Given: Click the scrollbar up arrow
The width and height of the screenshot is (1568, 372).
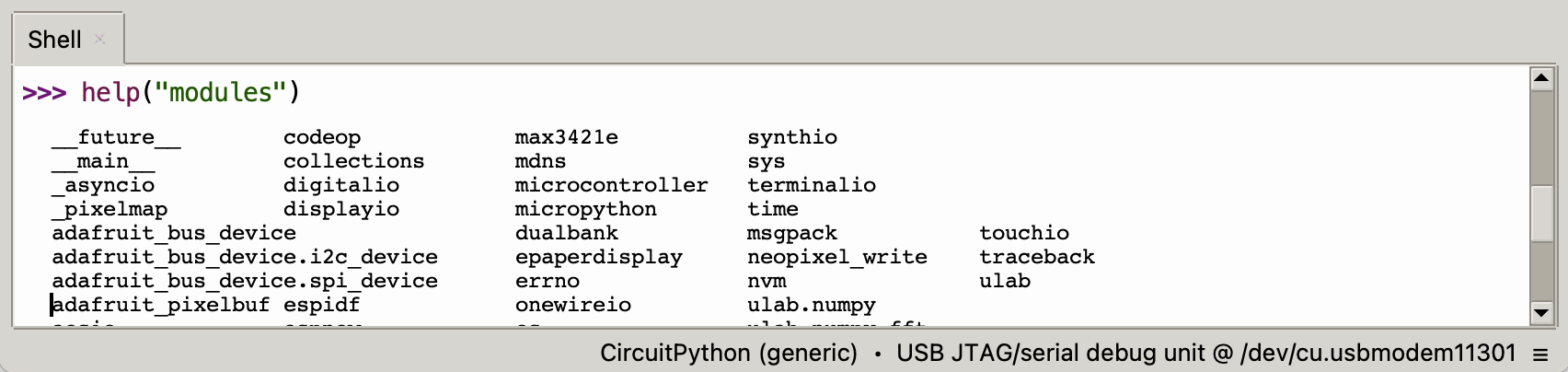Looking at the screenshot, I should pyautogui.click(x=1541, y=78).
